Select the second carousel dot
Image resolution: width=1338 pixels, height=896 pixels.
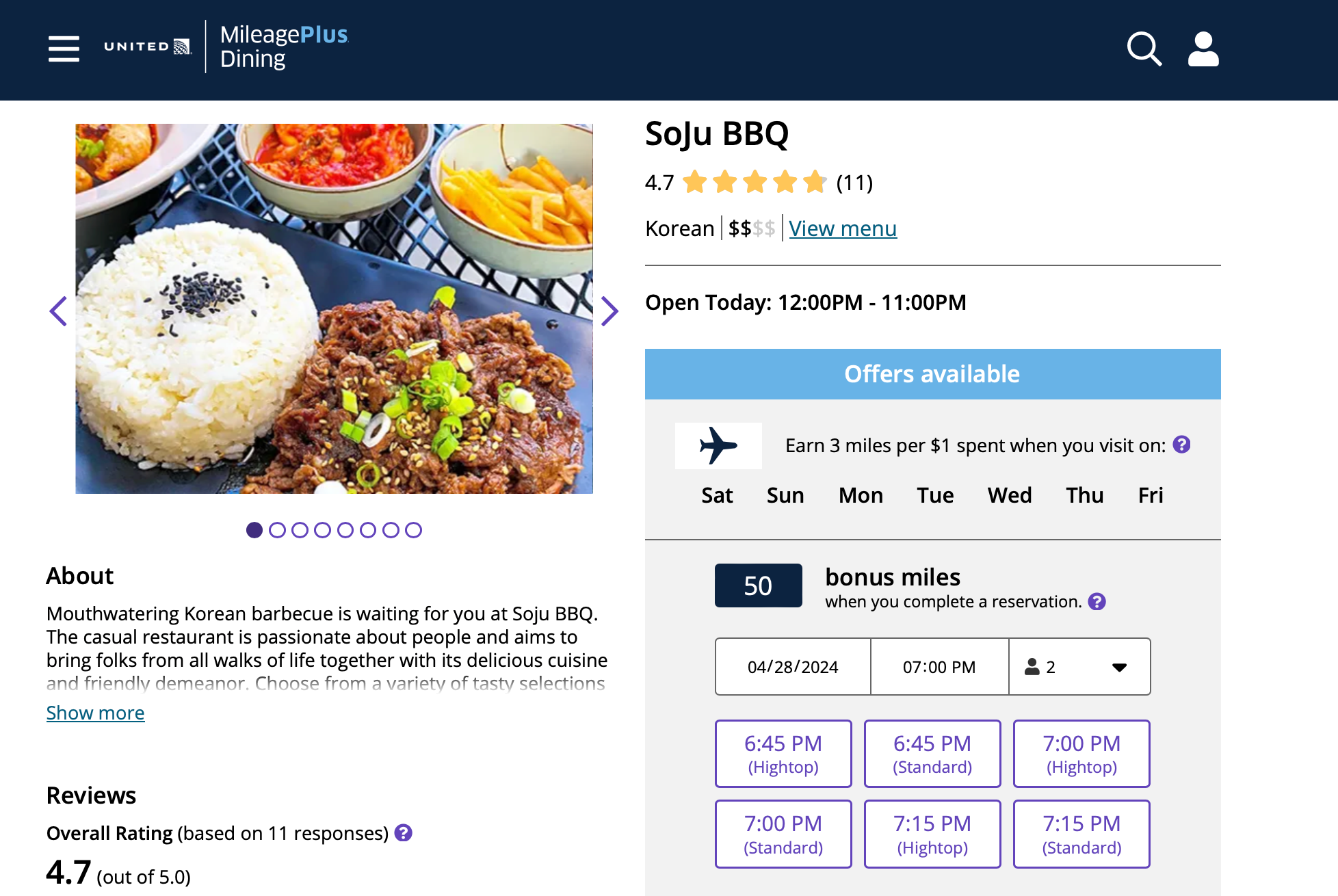pos(277,530)
